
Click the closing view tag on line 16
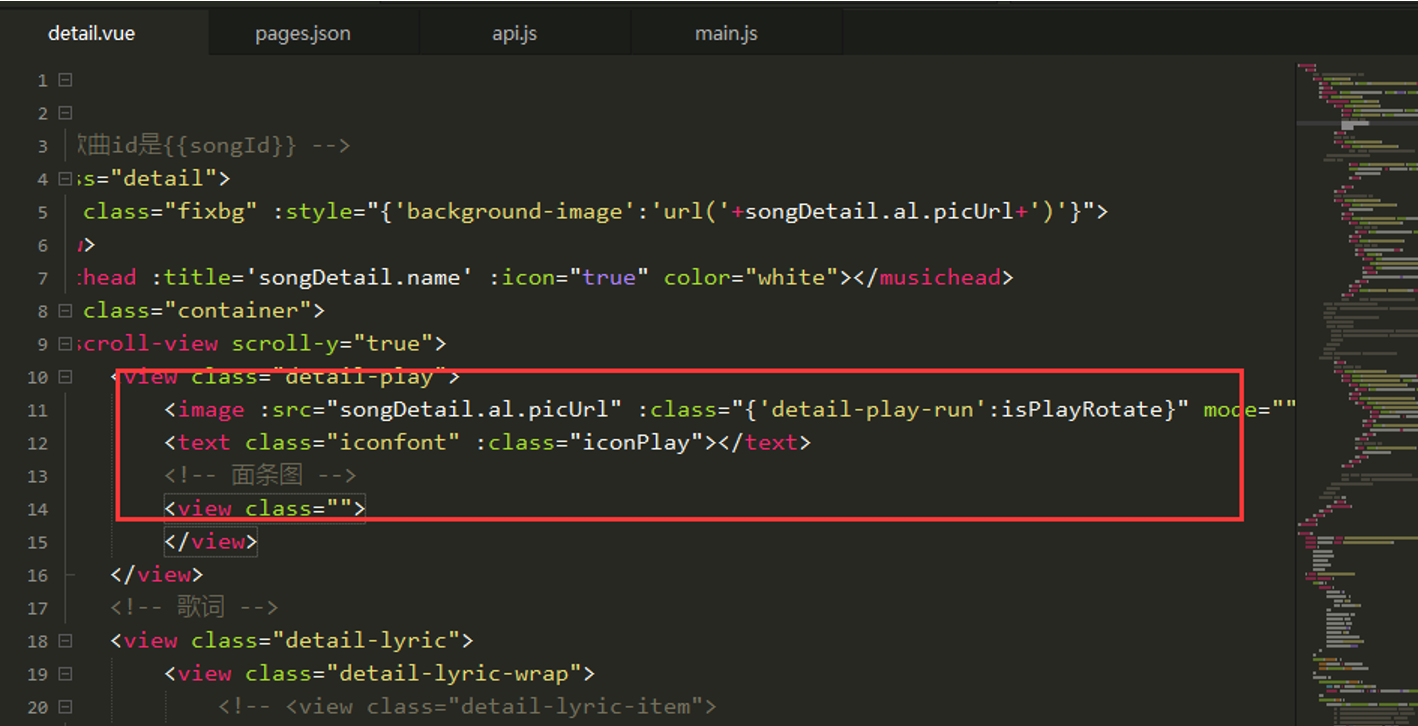pyautogui.click(x=157, y=575)
